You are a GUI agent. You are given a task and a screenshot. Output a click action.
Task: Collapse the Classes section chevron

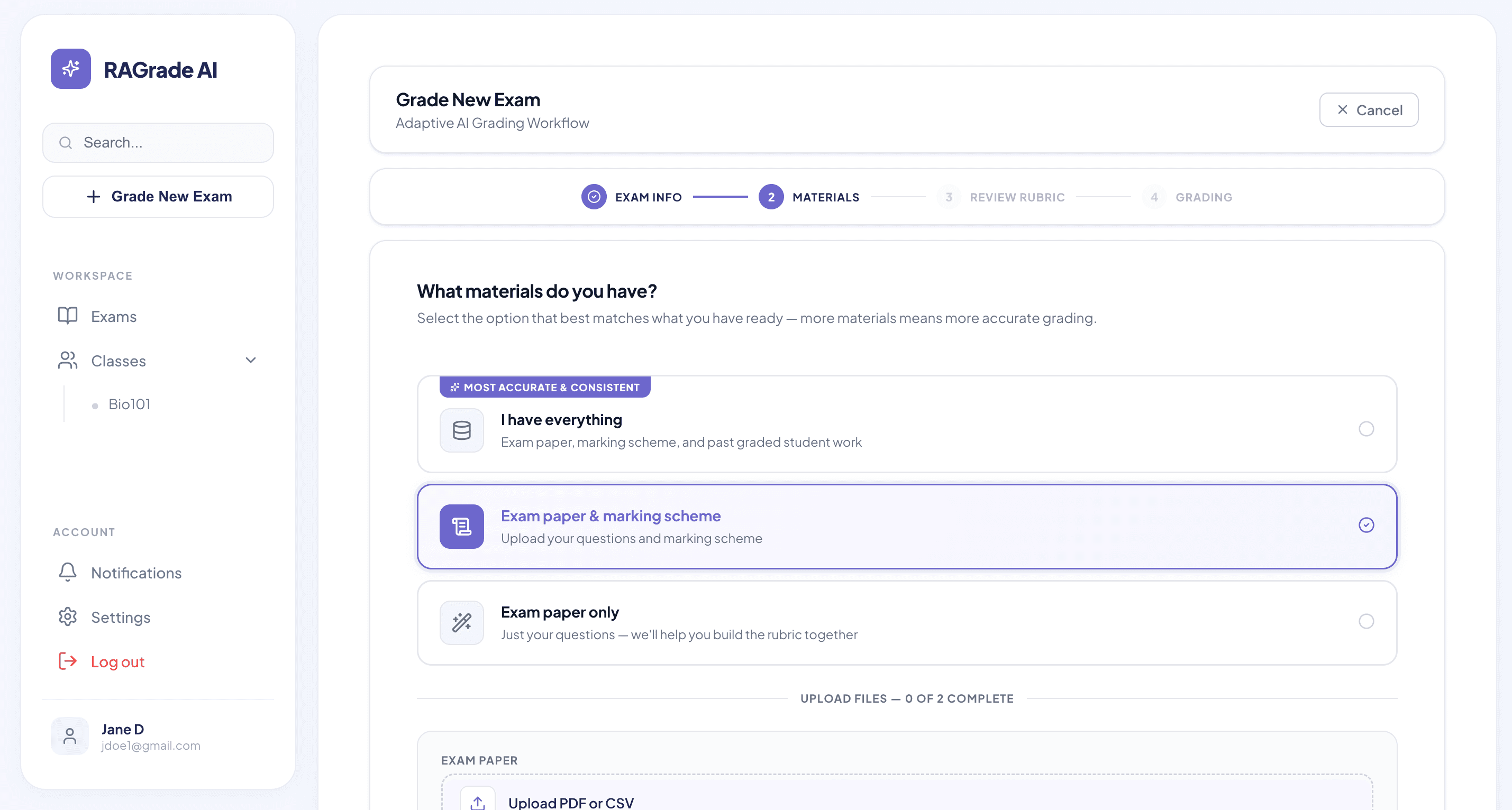point(251,360)
